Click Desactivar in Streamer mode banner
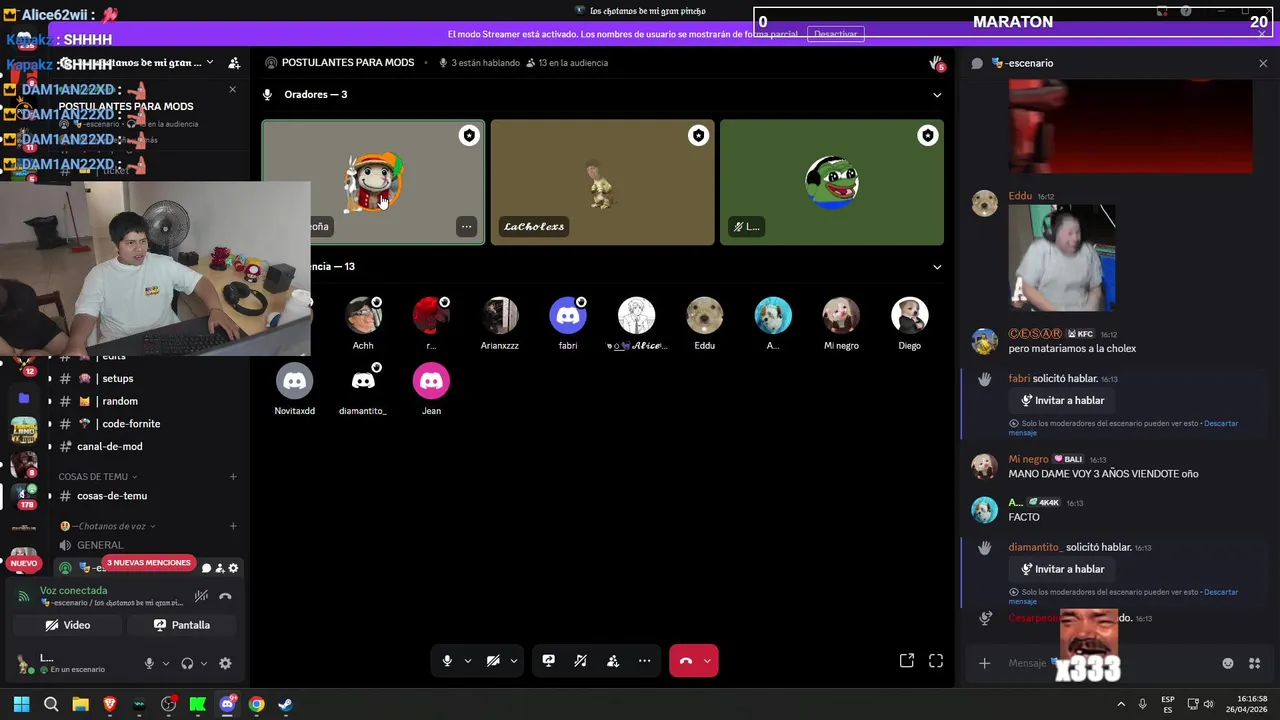The image size is (1280, 720). tap(835, 34)
